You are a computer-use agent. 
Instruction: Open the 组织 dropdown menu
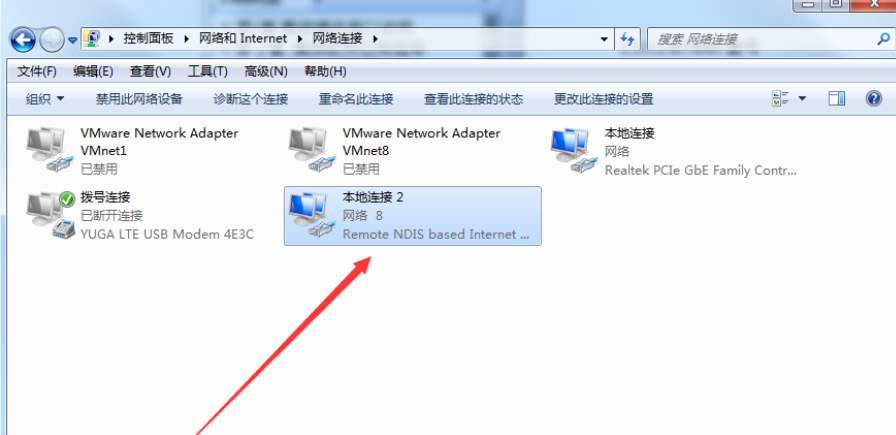pyautogui.click(x=45, y=99)
